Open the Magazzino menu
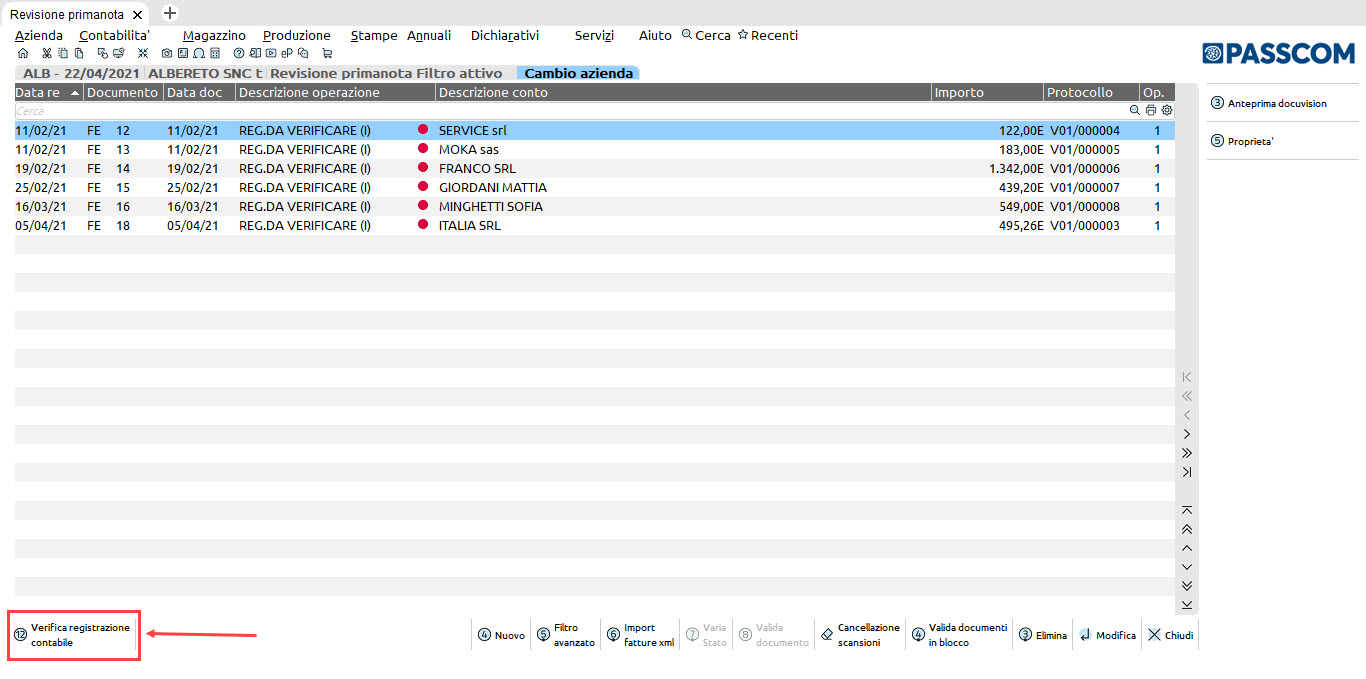The height and width of the screenshot is (679, 1366). coord(214,35)
